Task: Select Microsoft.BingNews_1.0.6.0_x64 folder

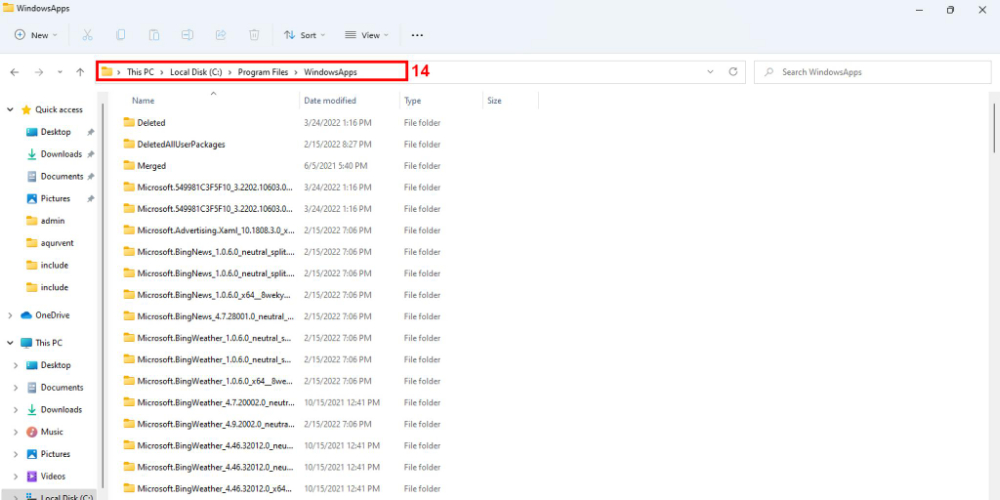Action: tap(214, 295)
